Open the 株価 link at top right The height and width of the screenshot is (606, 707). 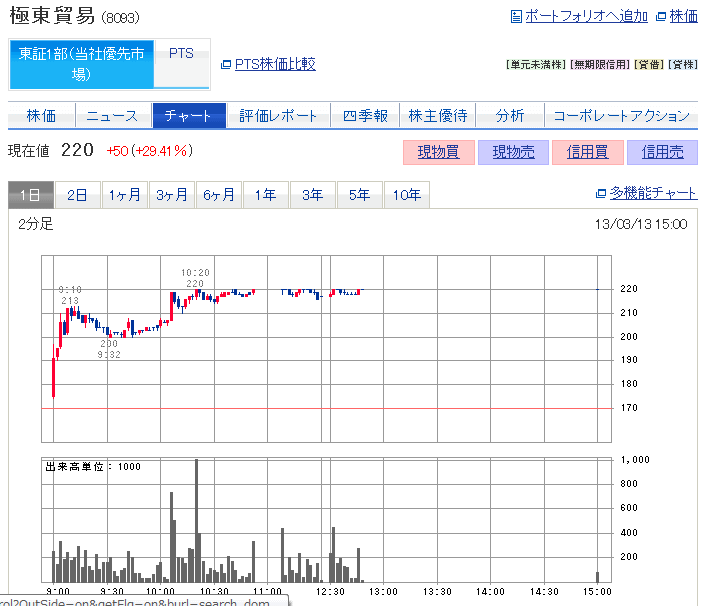coord(684,16)
